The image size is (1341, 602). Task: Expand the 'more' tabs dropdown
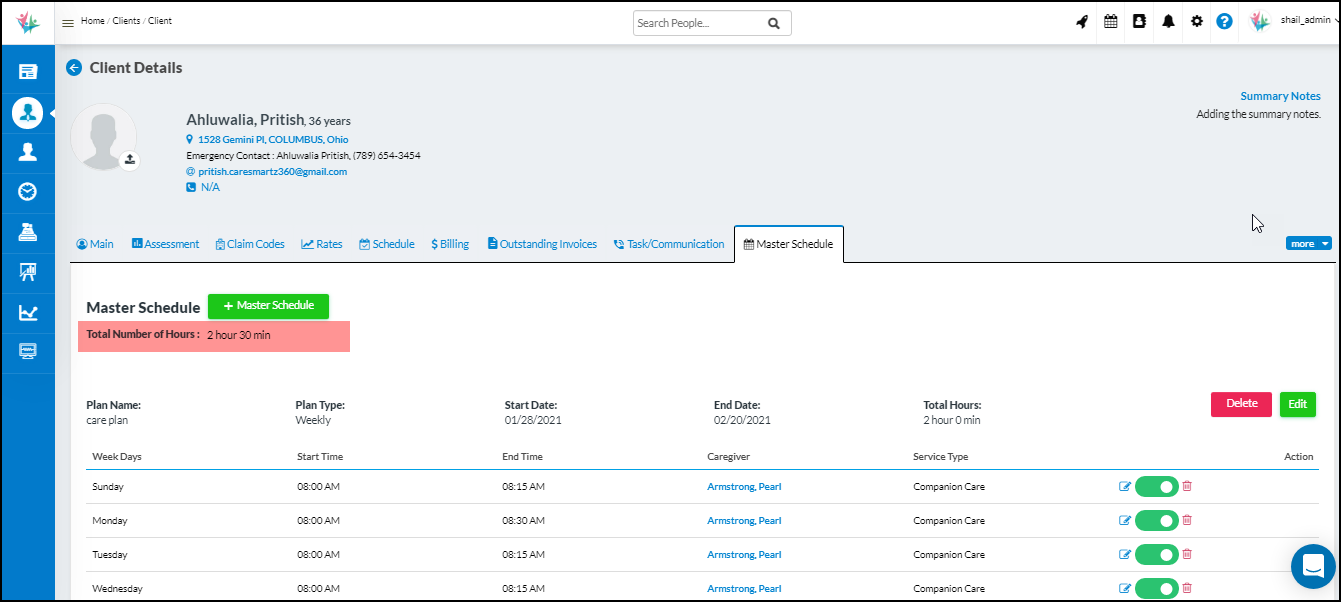pos(1308,243)
